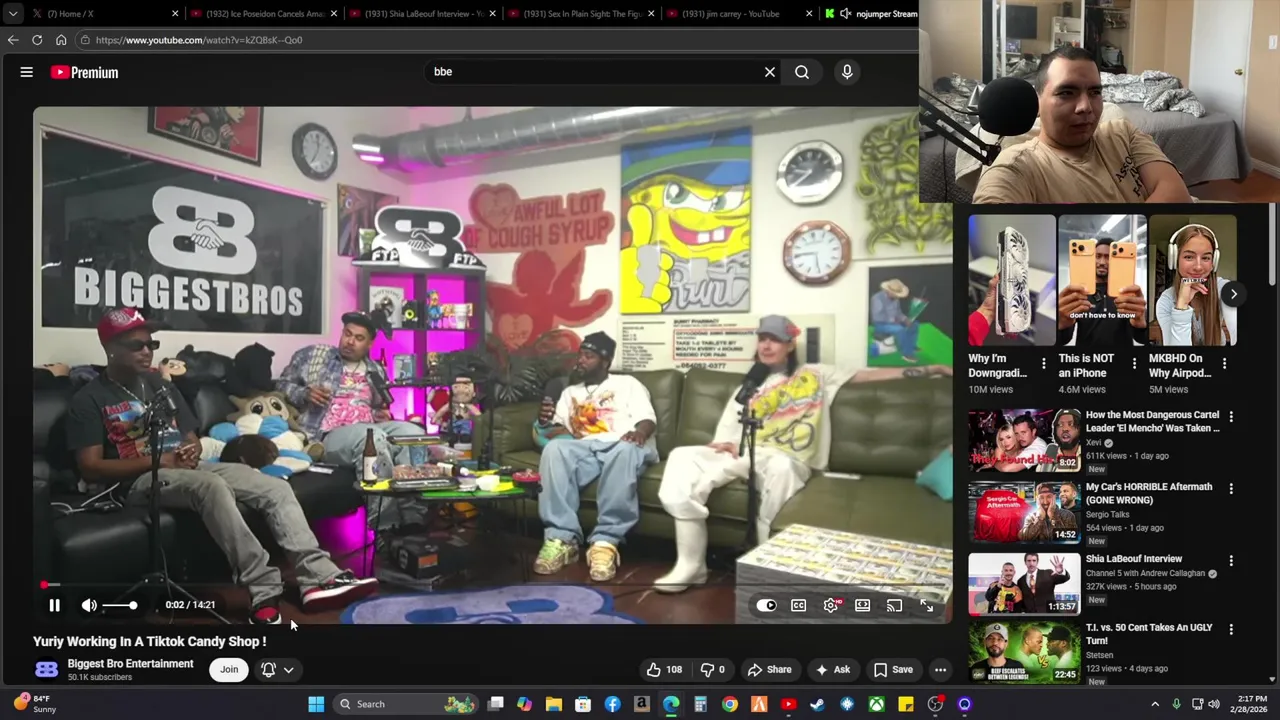
Task: Open options for 'MKBHD On Why Airpod...' short
Action: [1224, 364]
